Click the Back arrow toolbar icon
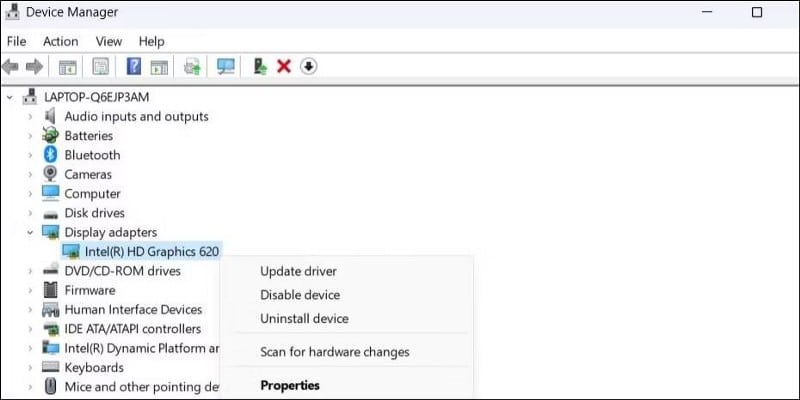This screenshot has width=800, height=400. [10, 66]
